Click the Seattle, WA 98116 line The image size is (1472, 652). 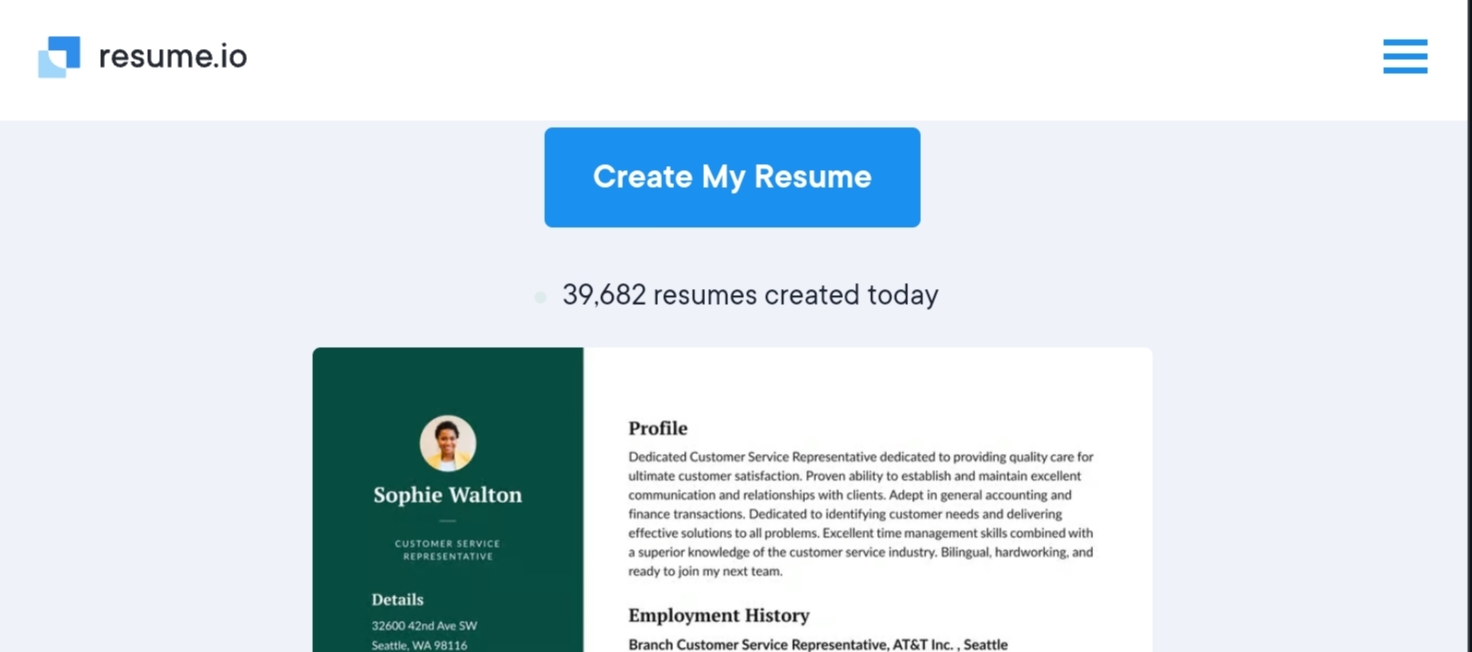419,645
